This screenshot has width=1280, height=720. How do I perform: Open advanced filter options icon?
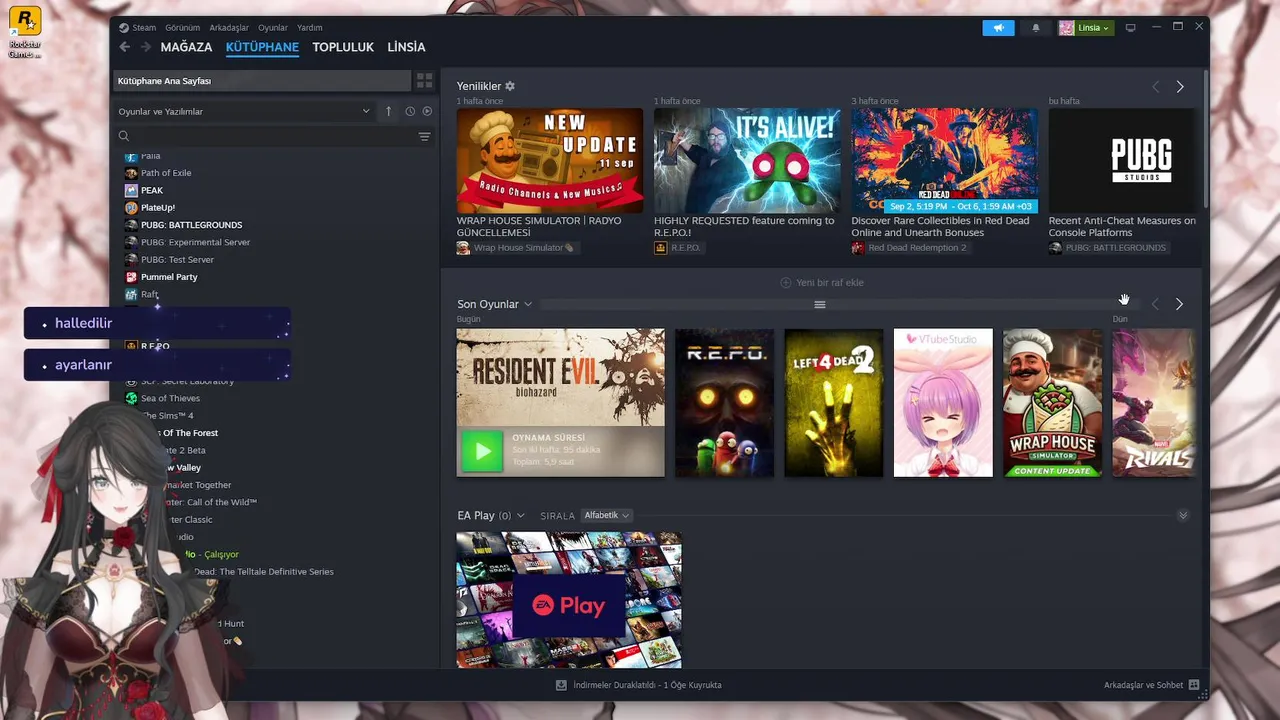click(424, 136)
